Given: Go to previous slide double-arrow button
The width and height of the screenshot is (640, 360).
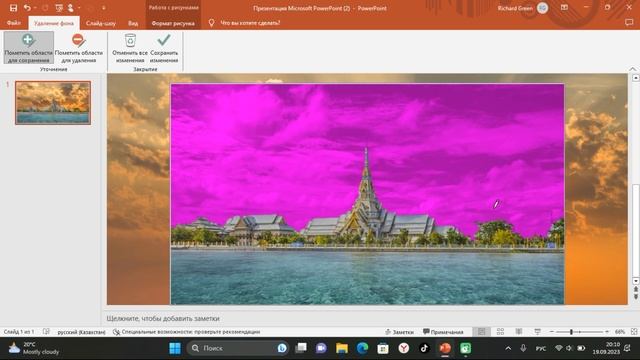Looking at the screenshot, I should [x=636, y=289].
